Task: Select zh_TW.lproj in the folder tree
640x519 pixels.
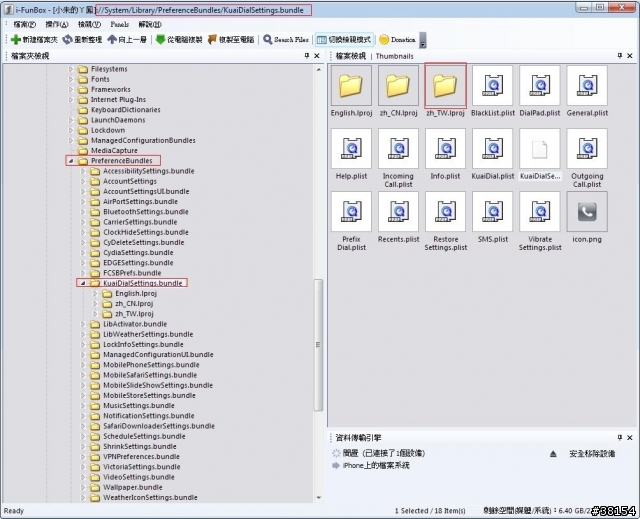Action: (x=134, y=314)
